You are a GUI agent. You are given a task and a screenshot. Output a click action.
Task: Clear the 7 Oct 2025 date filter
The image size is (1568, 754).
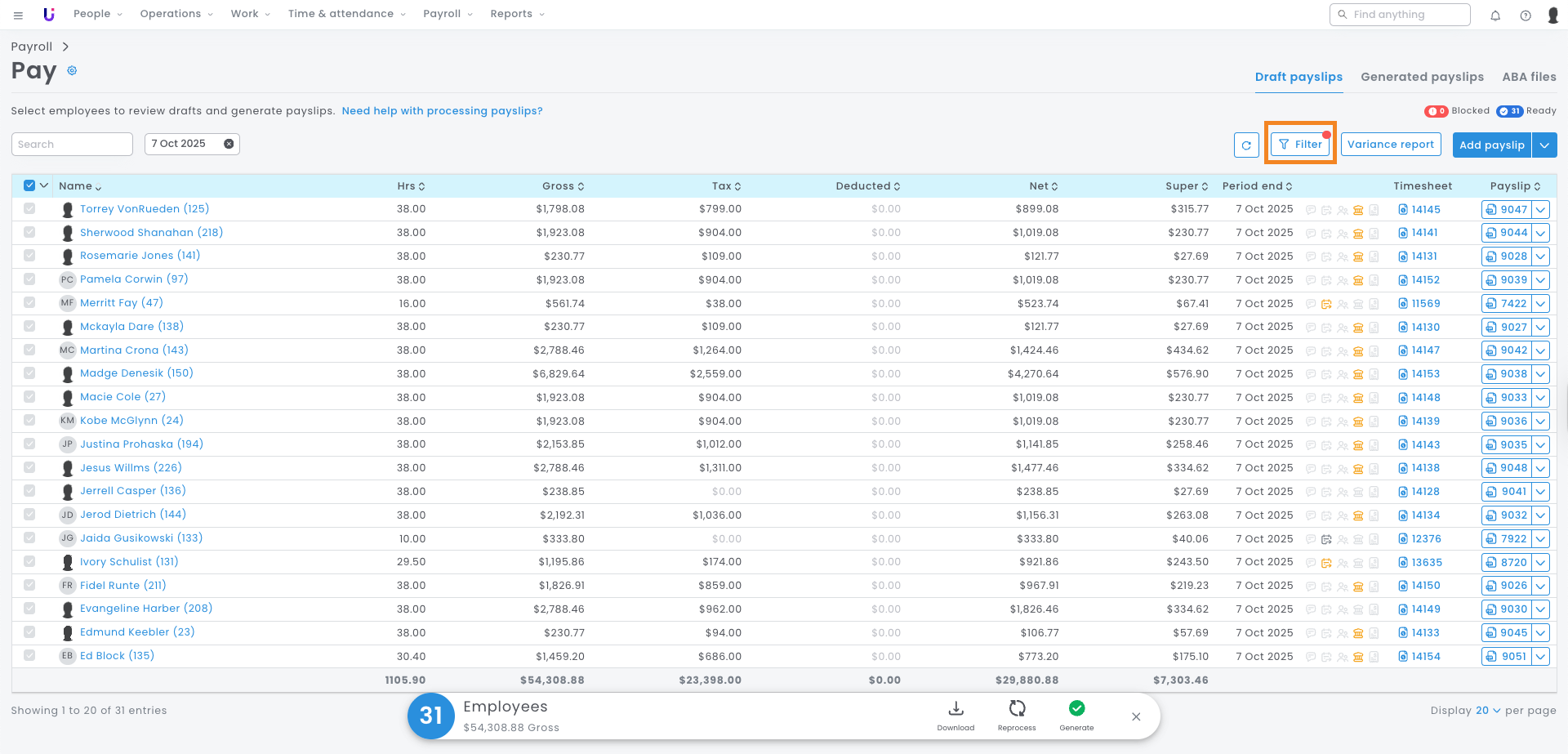click(x=229, y=144)
